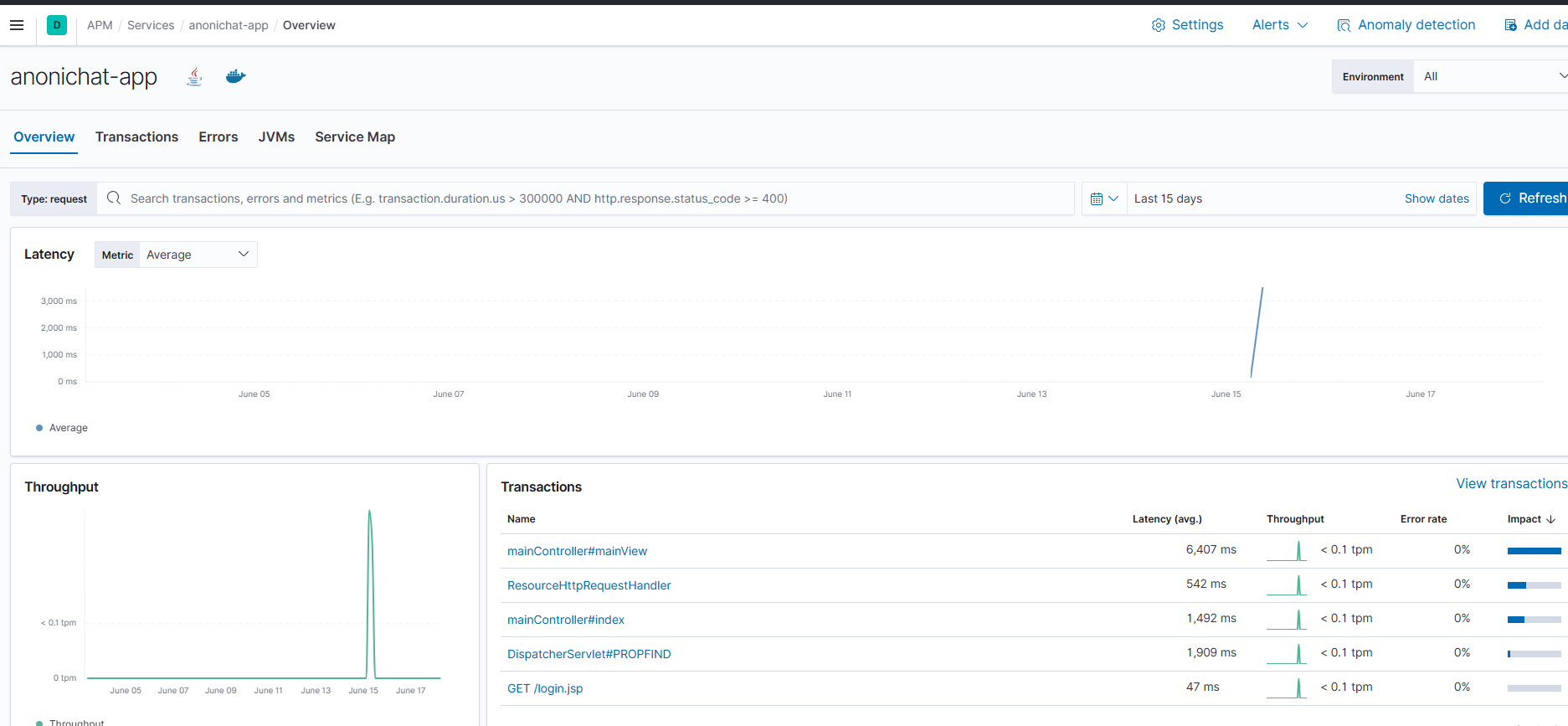Open the Environment All dropdown
Screen dimensions: 1568x726
[1491, 76]
